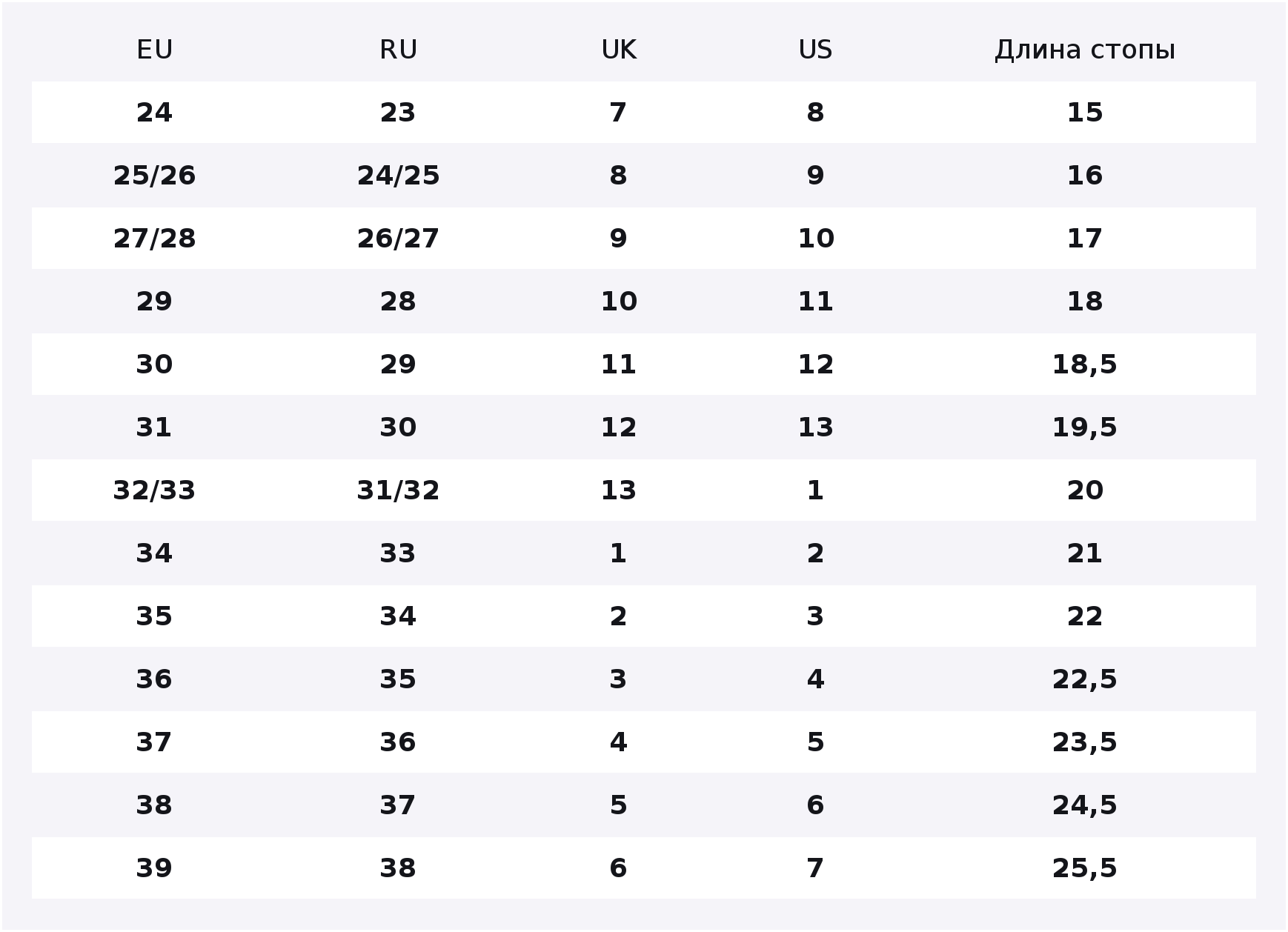Select the RU size 26/27 cell

point(398,239)
